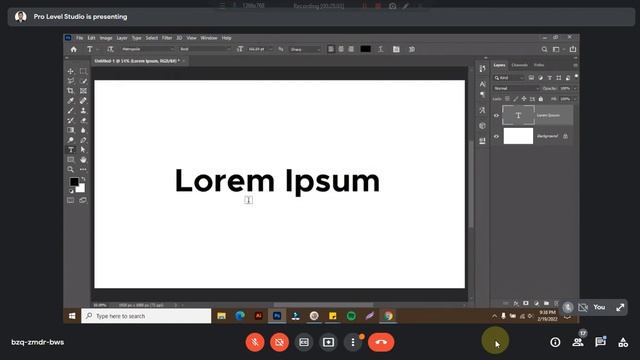640x360 pixels.
Task: Hide the Lorem Ipsum text layer
Action: [496, 116]
